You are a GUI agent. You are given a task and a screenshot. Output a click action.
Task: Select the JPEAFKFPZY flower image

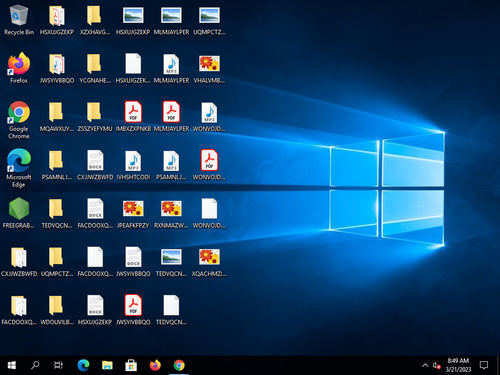(x=133, y=213)
